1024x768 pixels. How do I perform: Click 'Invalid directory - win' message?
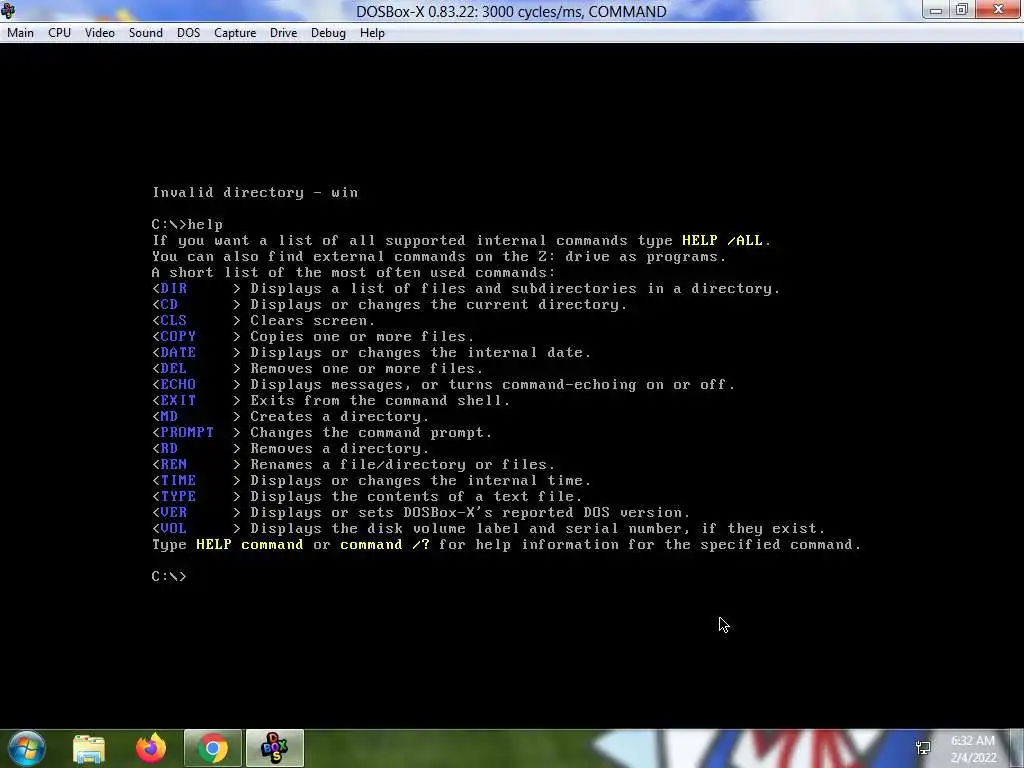255,193
